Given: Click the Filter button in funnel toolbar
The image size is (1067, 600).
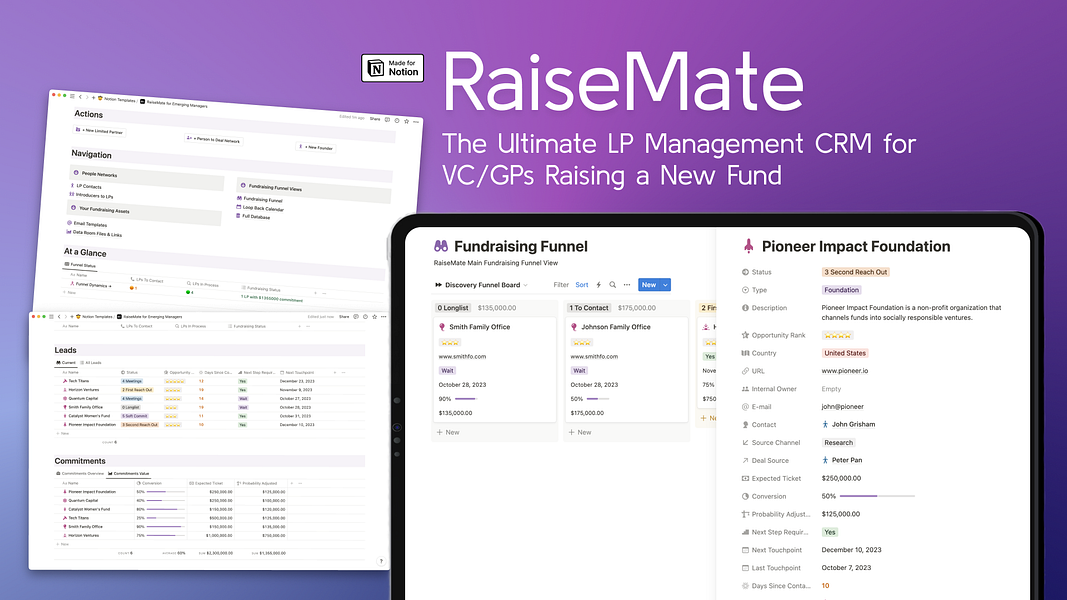Looking at the screenshot, I should 561,285.
